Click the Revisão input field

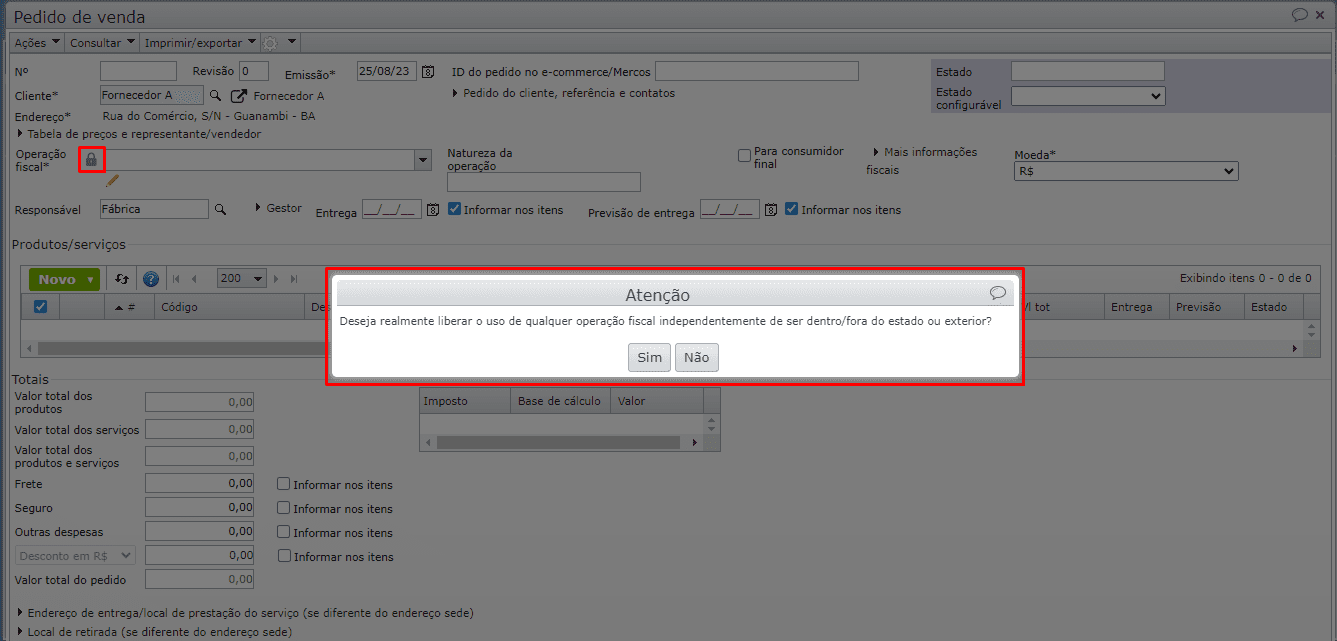click(254, 71)
